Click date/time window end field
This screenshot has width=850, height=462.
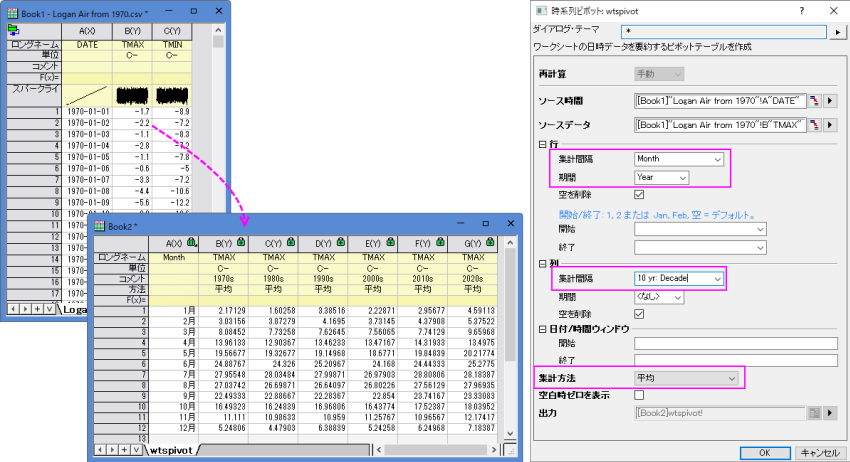coord(736,360)
